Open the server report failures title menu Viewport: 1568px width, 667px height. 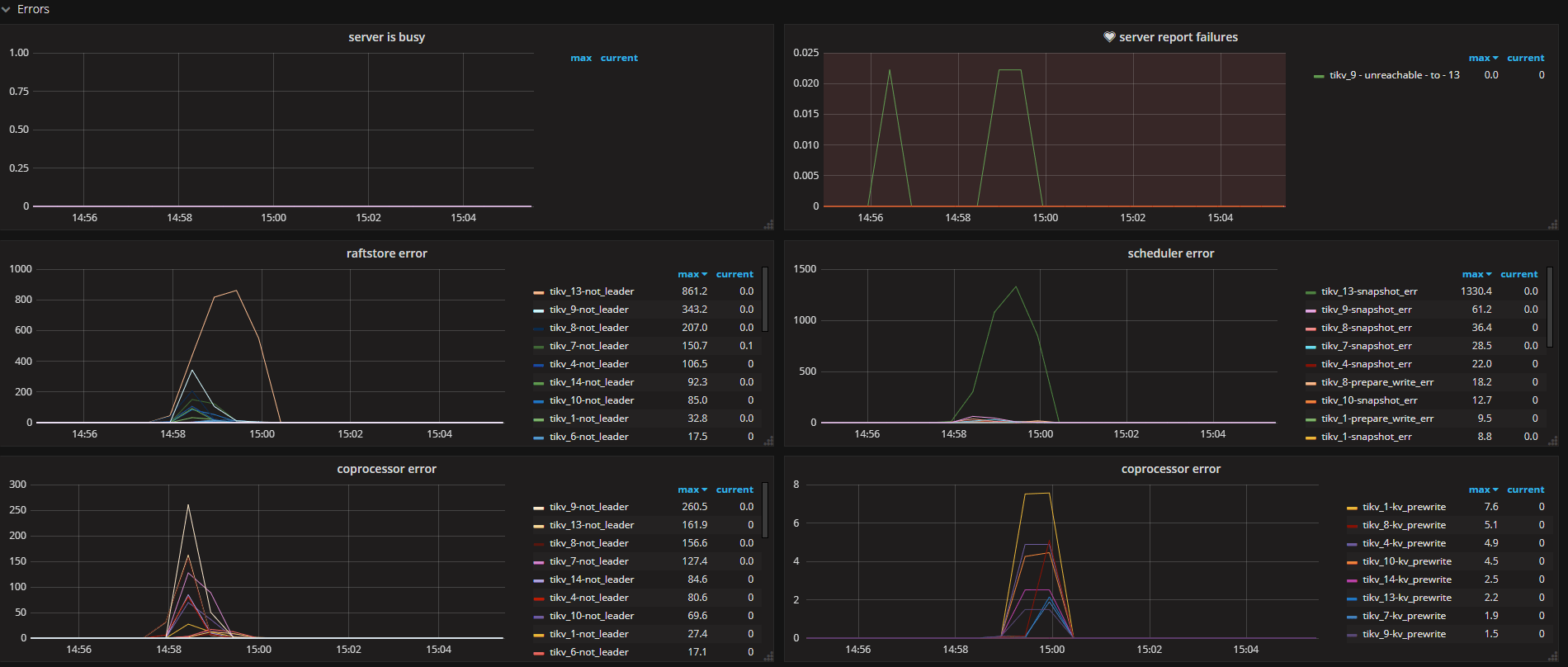(1178, 37)
